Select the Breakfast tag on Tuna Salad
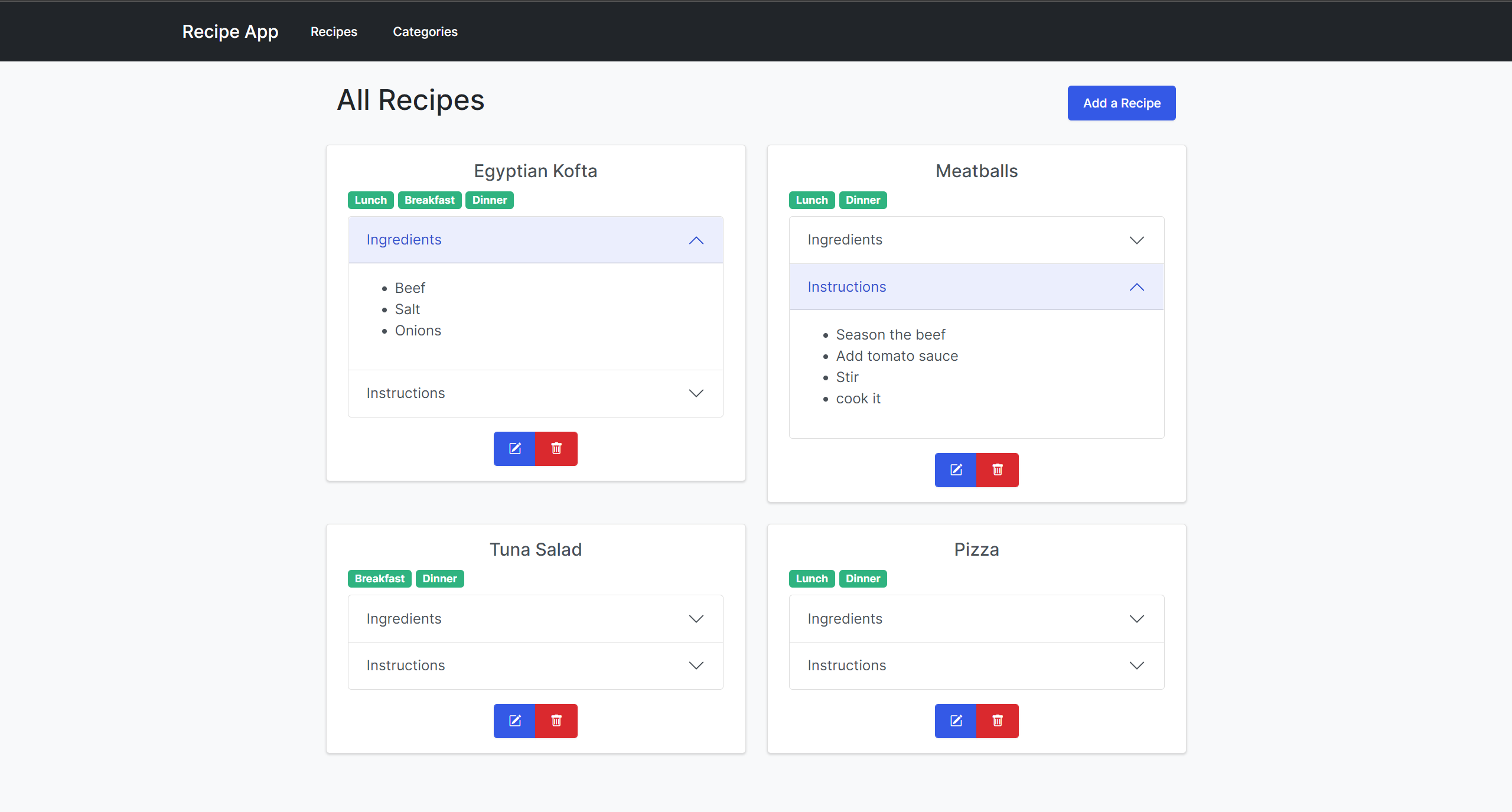 (x=379, y=578)
